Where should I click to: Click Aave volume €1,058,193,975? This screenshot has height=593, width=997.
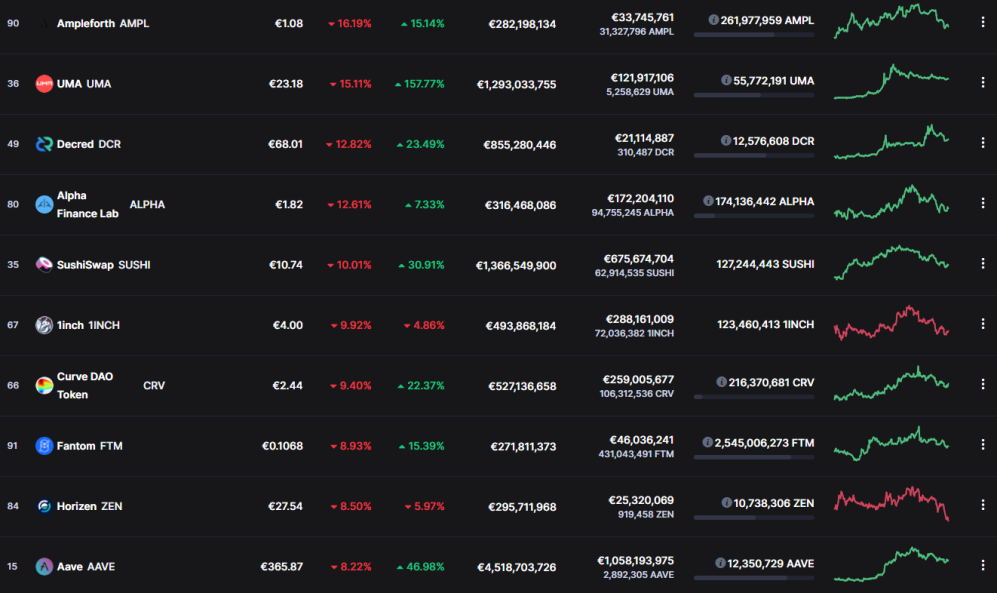[635, 561]
